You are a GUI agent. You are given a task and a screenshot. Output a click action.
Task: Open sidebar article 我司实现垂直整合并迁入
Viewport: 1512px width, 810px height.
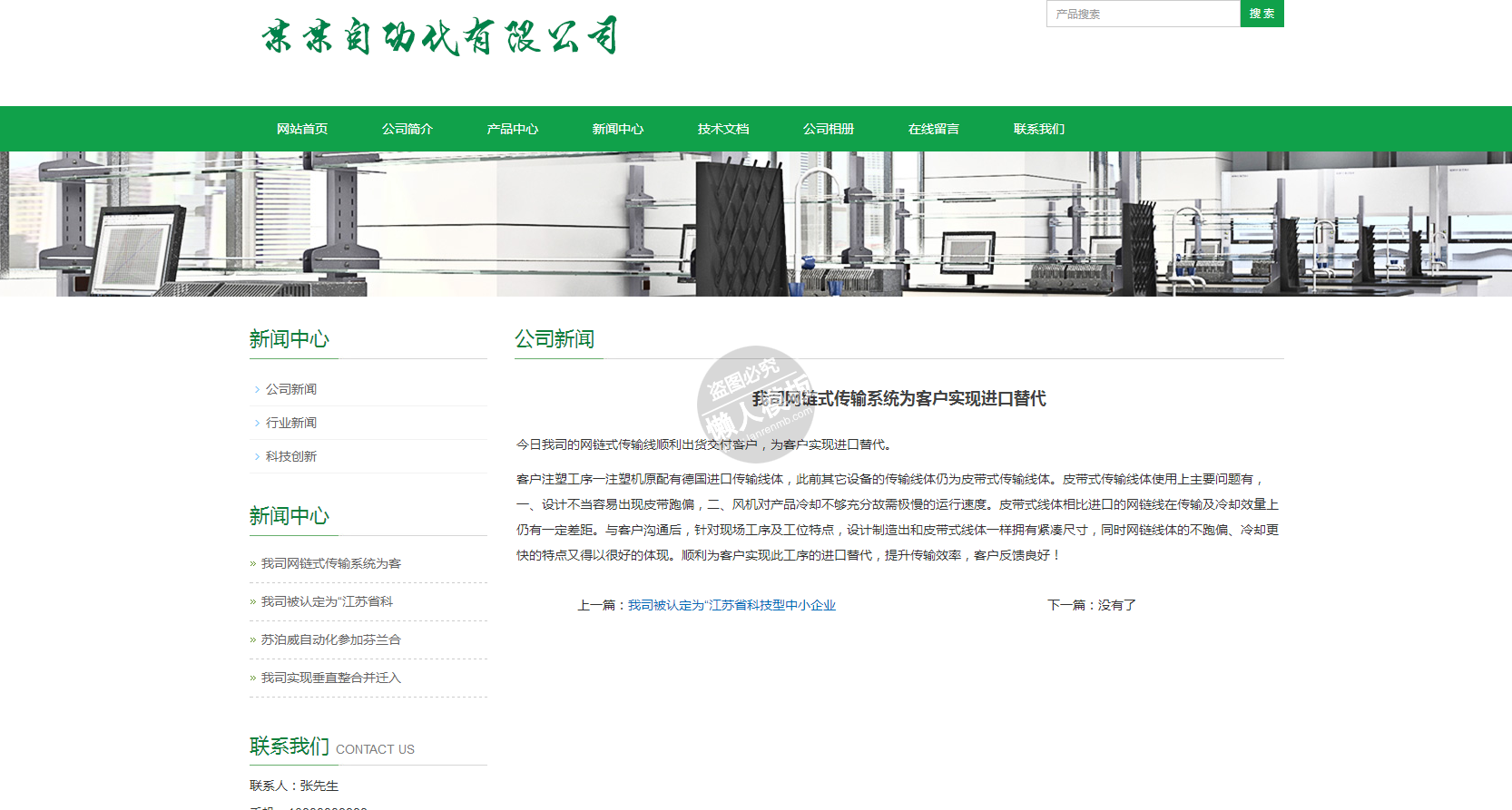331,678
